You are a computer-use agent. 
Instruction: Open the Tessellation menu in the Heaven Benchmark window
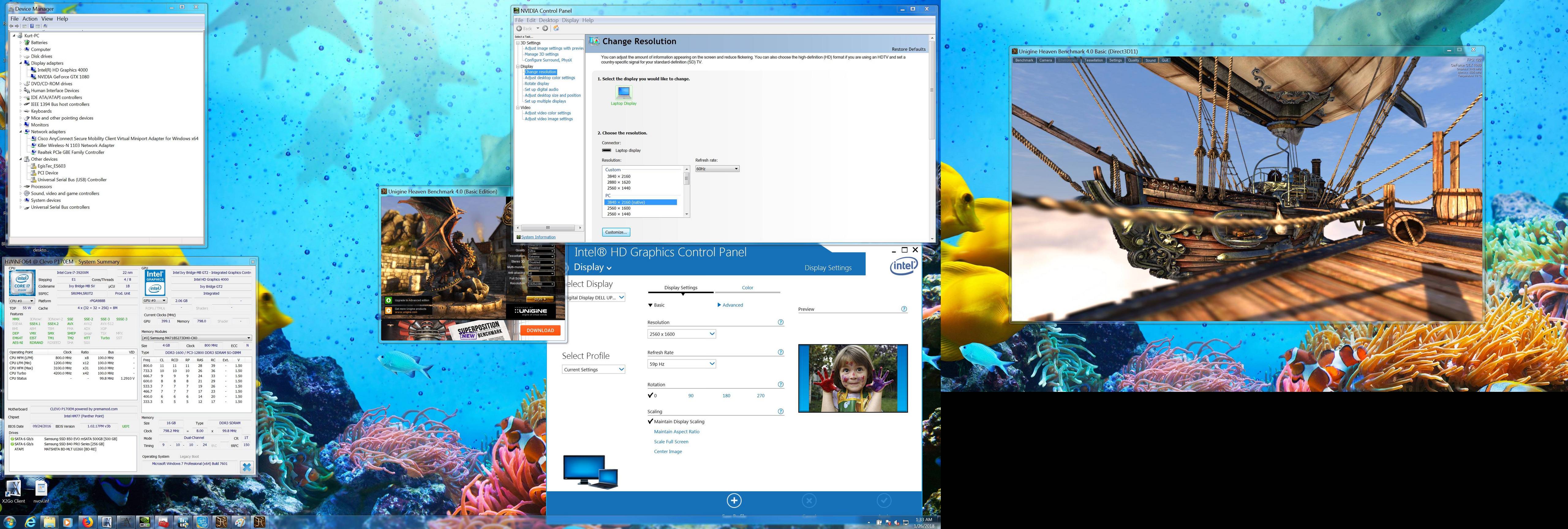[x=1094, y=60]
